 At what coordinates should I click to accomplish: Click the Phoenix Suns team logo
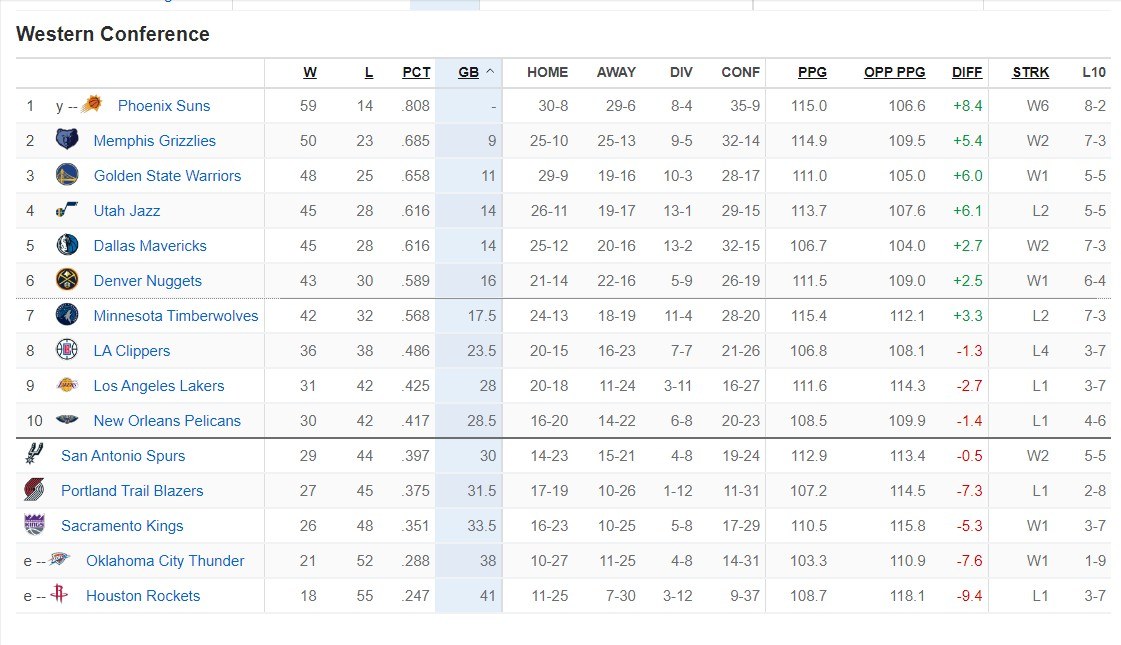click(92, 105)
